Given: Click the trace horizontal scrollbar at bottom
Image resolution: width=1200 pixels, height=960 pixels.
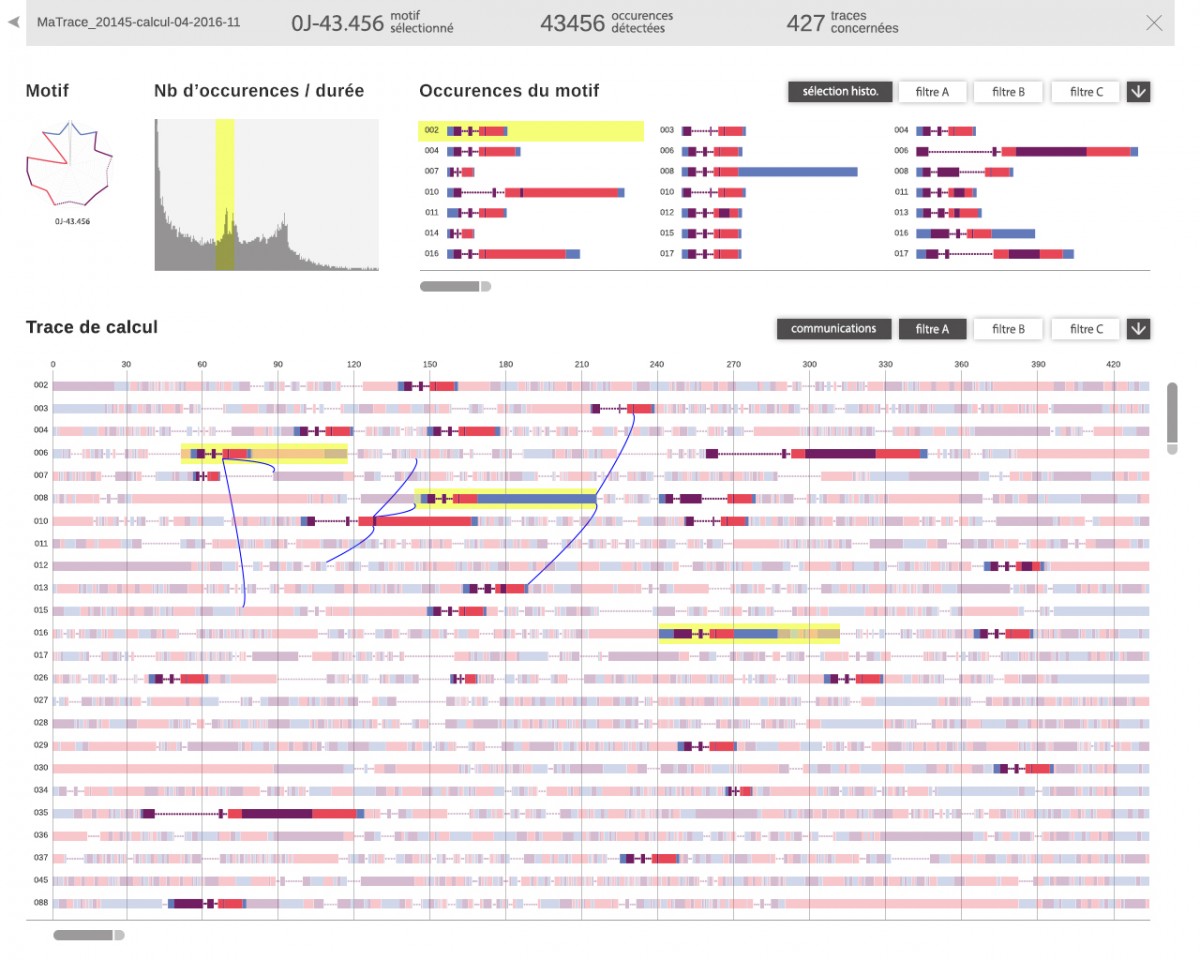Looking at the screenshot, I should 88,935.
